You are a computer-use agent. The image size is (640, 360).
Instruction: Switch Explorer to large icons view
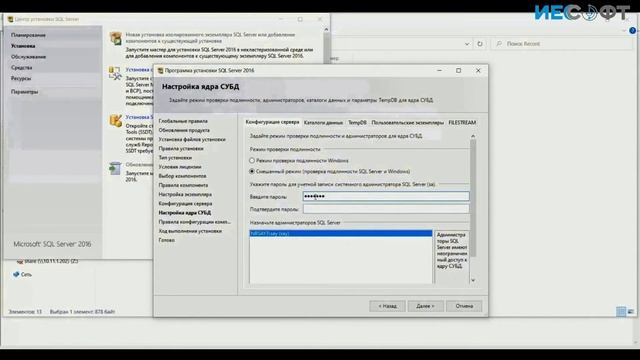[x=631, y=312]
